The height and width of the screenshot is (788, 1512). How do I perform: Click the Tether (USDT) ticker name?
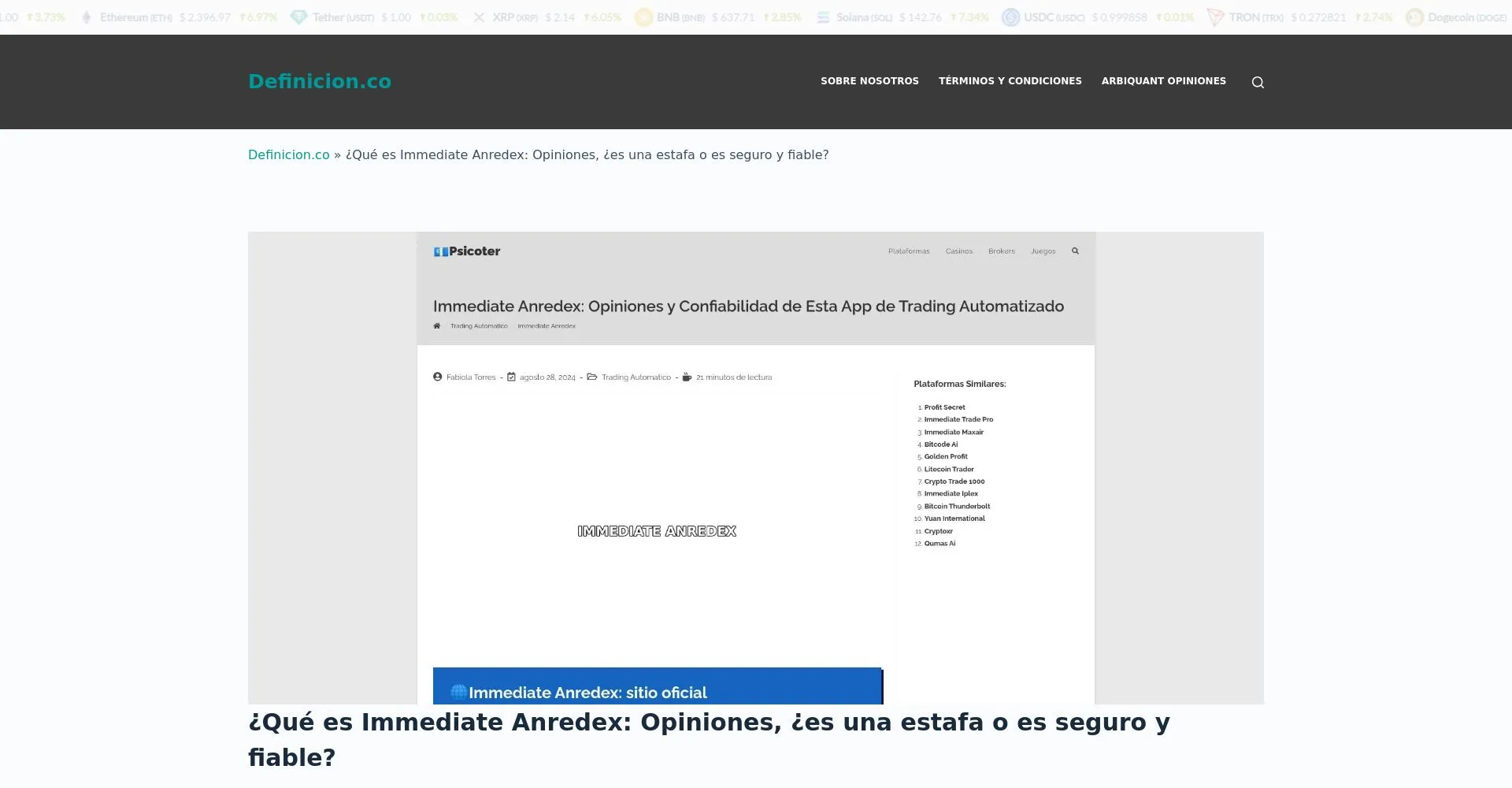(x=343, y=17)
